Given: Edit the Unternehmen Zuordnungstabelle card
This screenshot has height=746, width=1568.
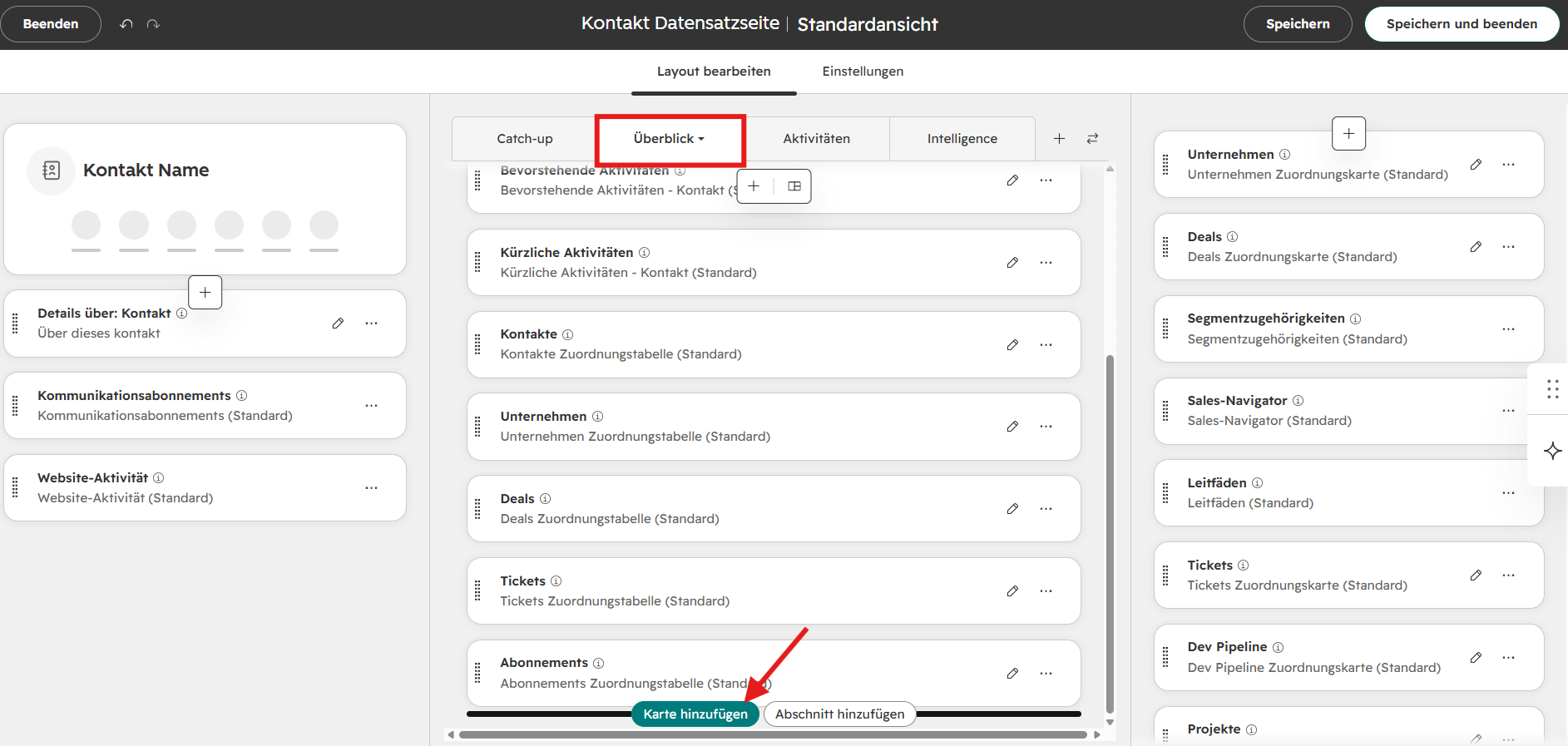Looking at the screenshot, I should [x=1012, y=427].
